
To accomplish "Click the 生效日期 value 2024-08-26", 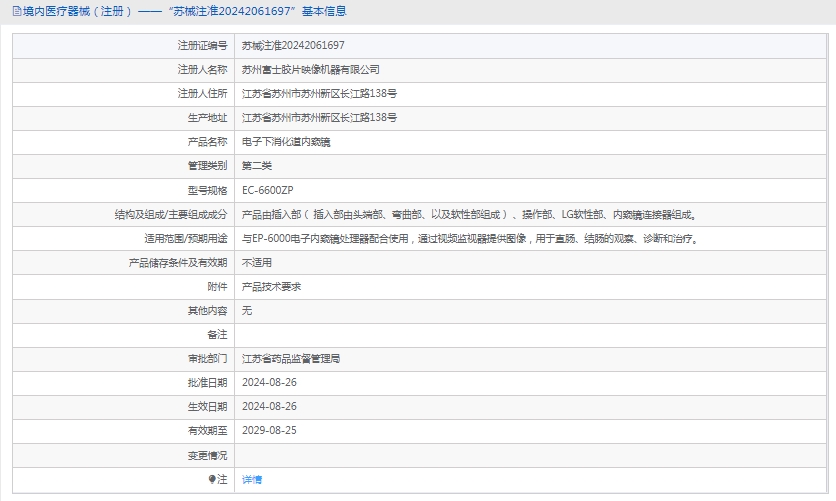I will [x=270, y=406].
